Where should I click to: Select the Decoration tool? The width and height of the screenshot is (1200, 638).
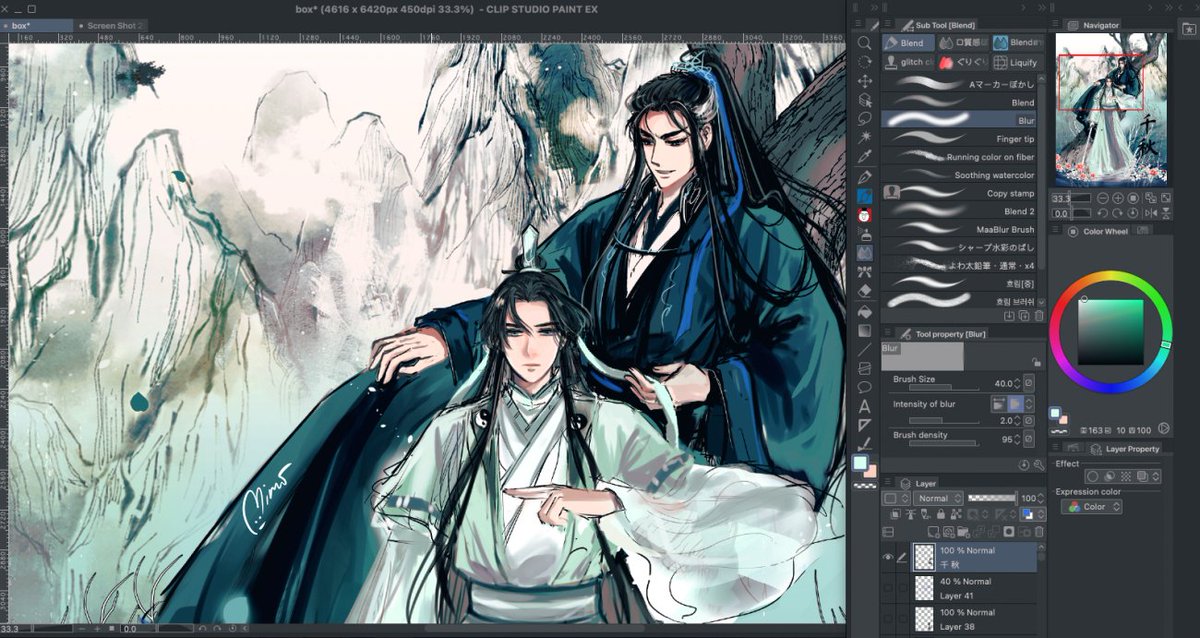pos(865,271)
